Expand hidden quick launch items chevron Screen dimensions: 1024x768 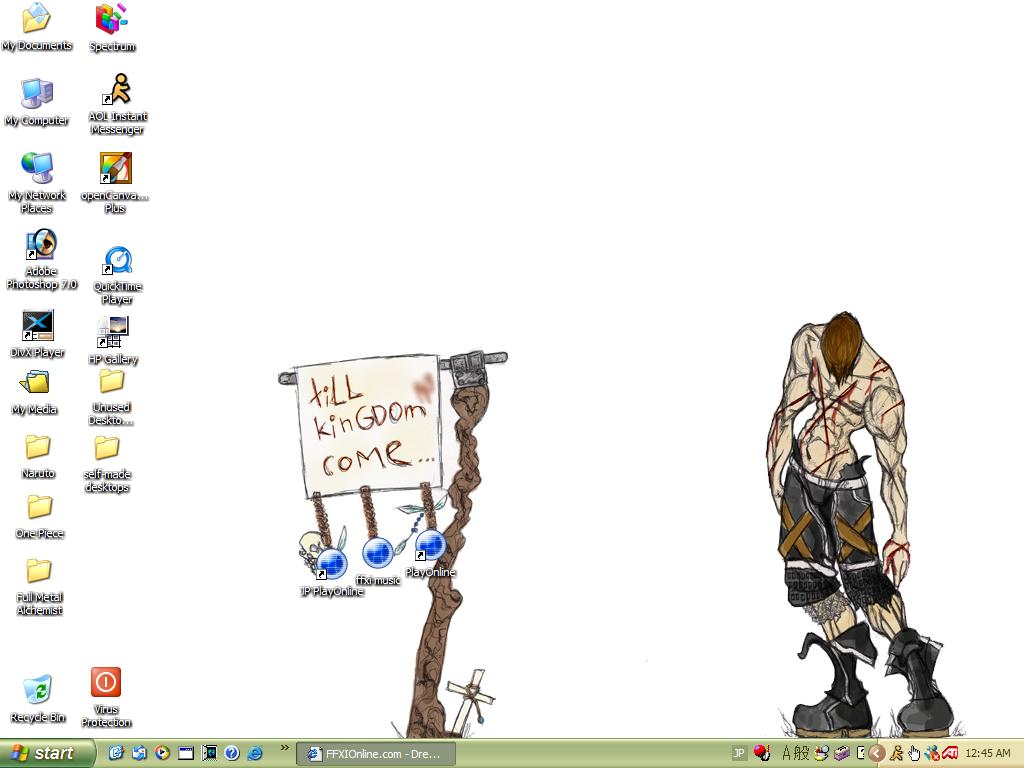click(x=285, y=748)
